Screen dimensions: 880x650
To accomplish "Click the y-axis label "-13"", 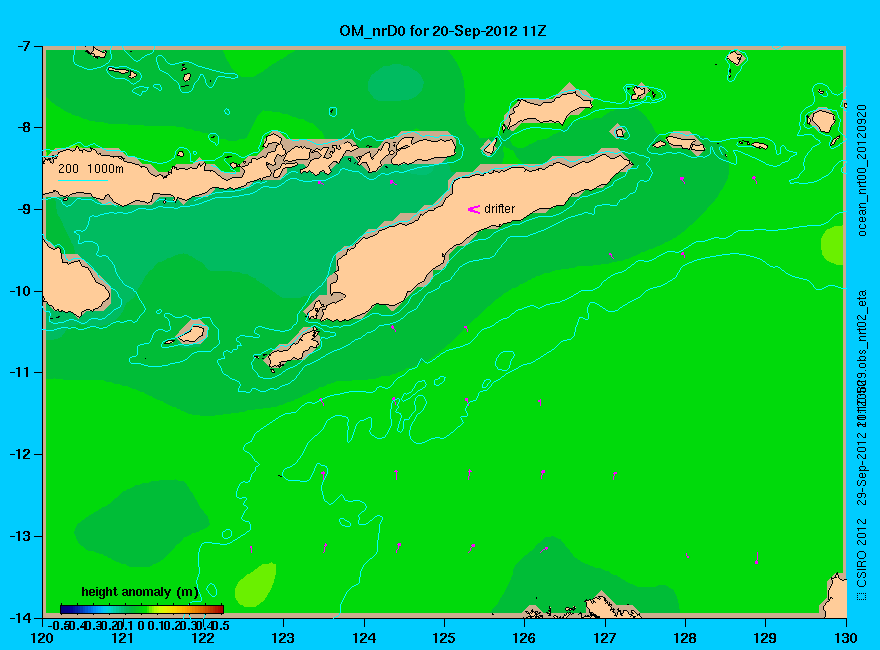I will tap(20, 536).
